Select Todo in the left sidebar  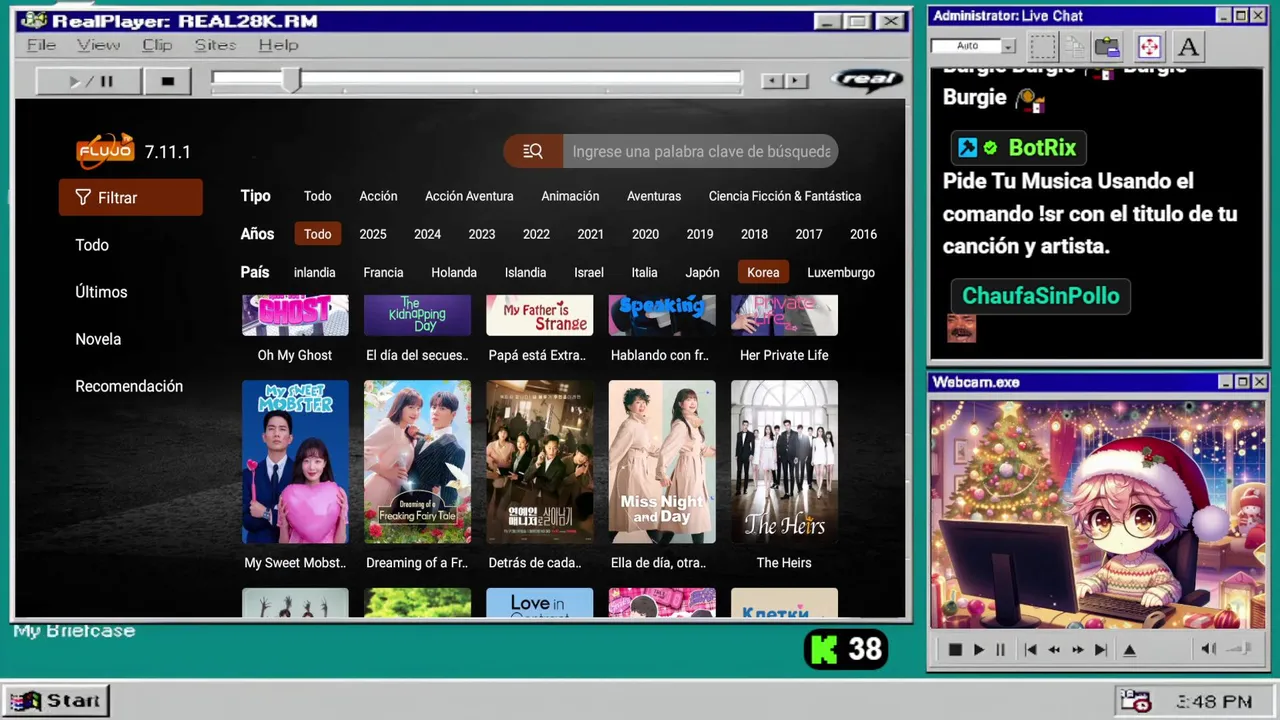point(92,245)
